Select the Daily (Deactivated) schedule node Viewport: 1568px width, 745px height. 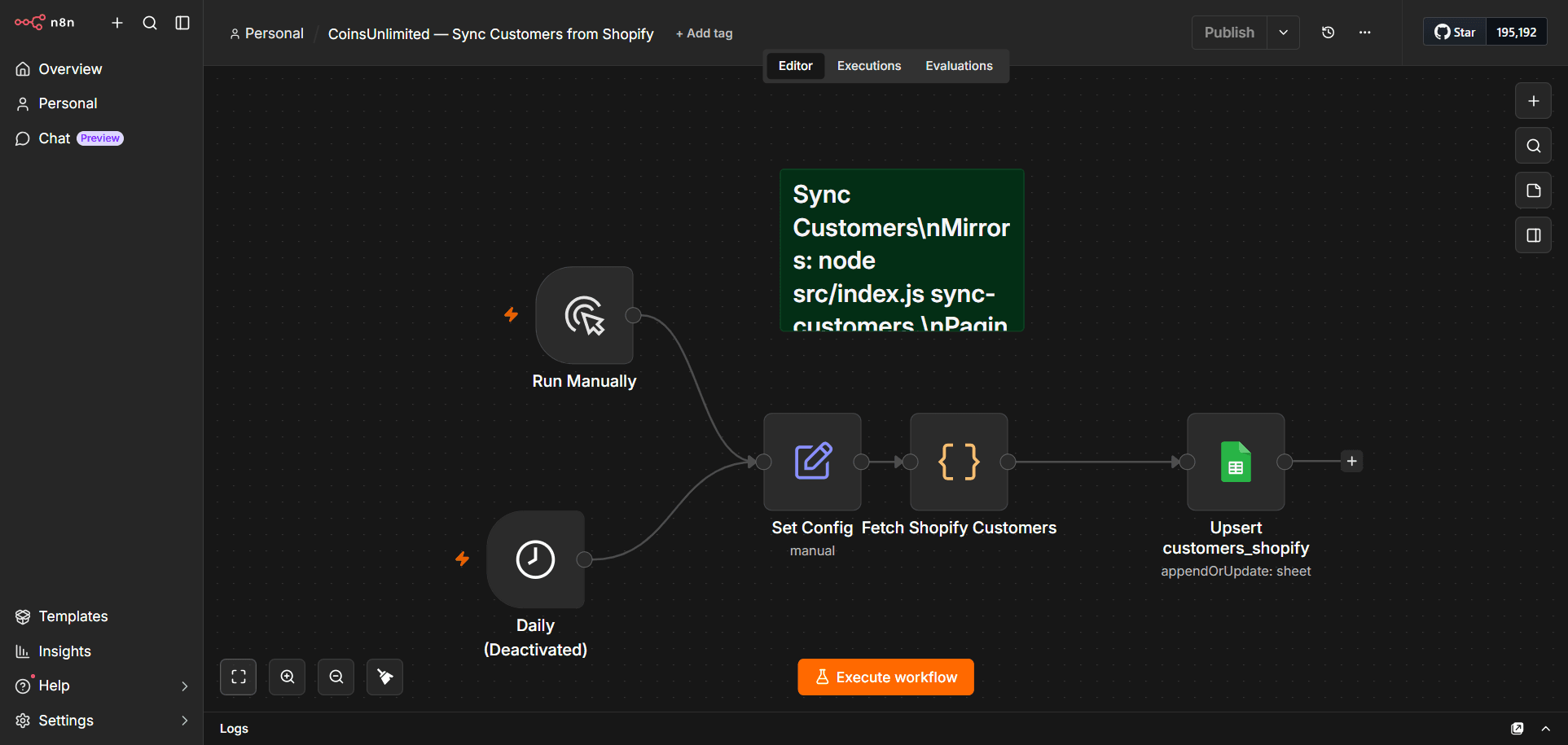535,559
